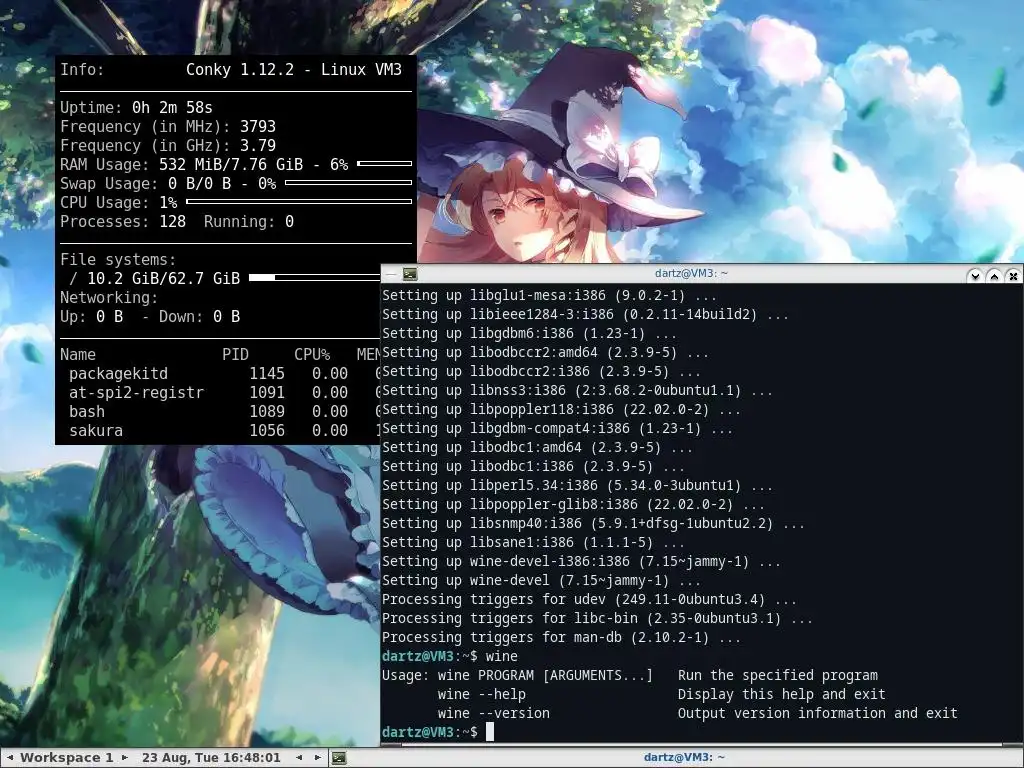Click the clock showing 23 Aug, Tue
The width and height of the screenshot is (1024, 768).
211,758
